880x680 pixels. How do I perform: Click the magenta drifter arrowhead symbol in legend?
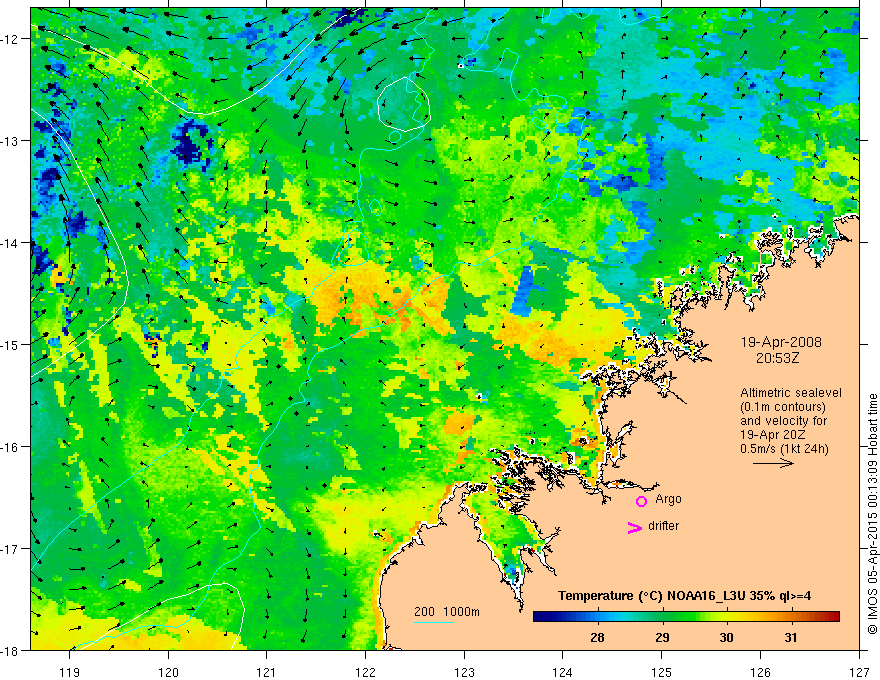(634, 527)
